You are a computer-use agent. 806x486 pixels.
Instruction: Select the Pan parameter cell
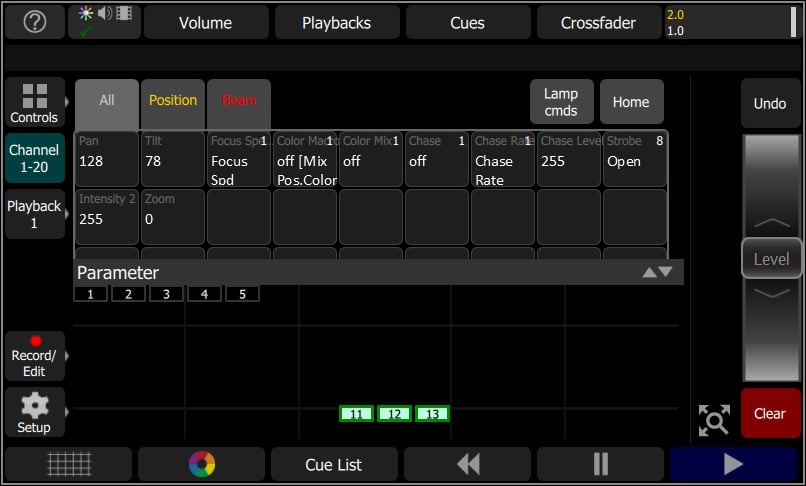[x=106, y=158]
